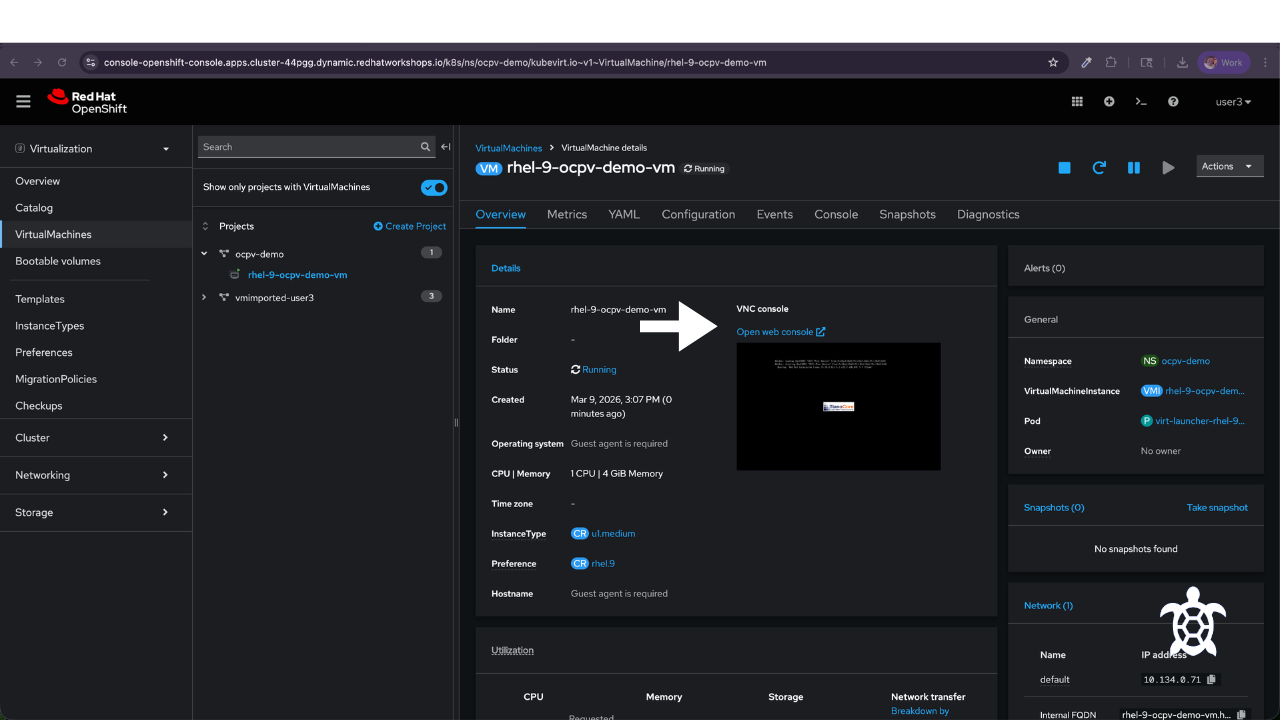Open the application launcher grid icon
This screenshot has height=720, width=1280.
[x=1077, y=101]
